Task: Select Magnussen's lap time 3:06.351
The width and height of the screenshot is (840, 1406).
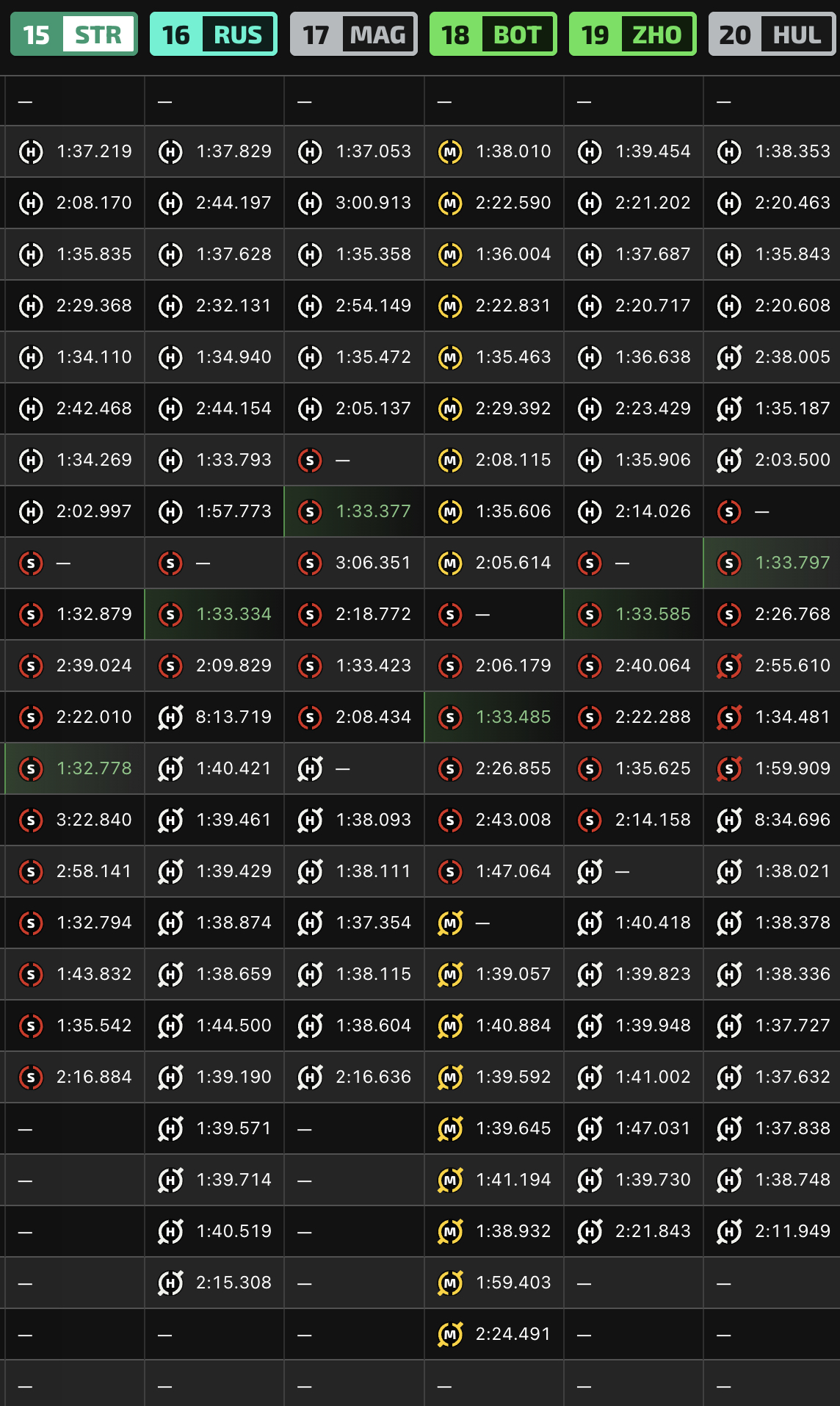Action: pos(373,563)
